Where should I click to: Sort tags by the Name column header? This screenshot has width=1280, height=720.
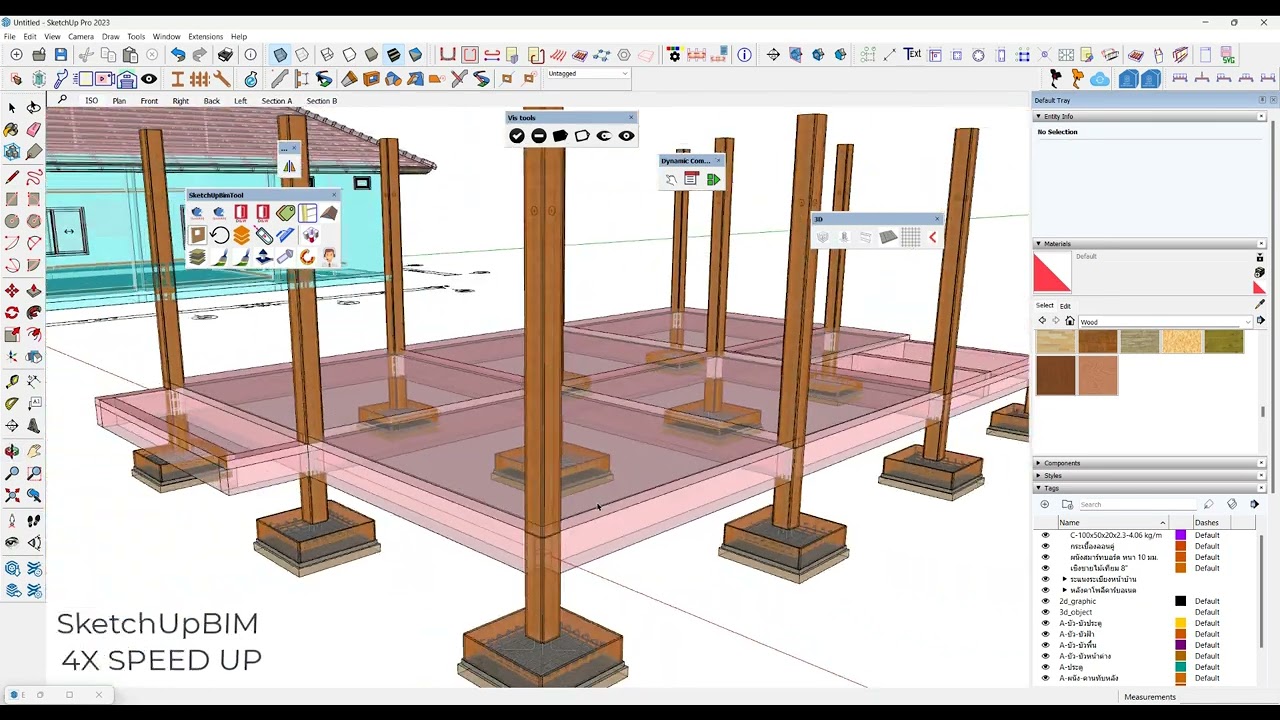click(x=1113, y=522)
